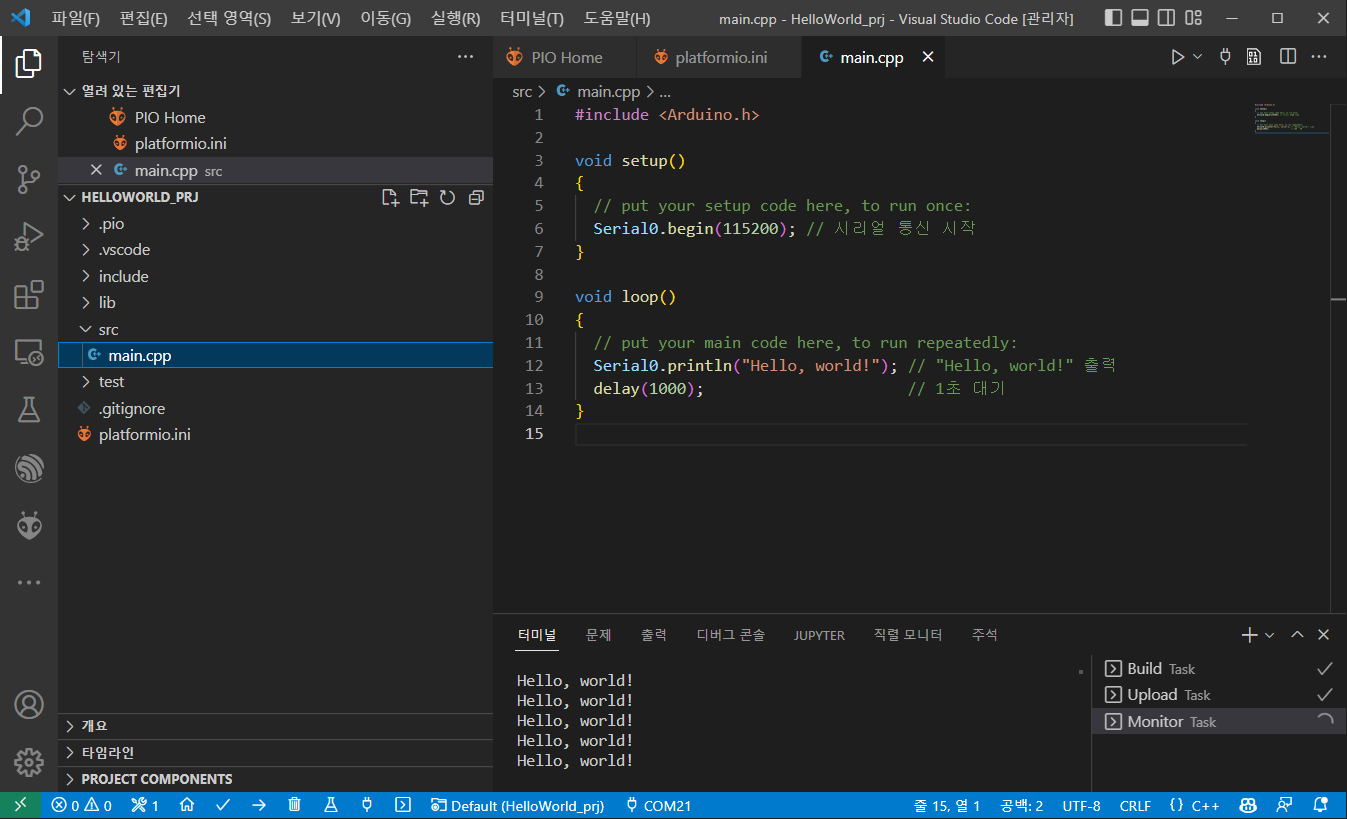Click PlatformIO Serial Monitor plug in status bar
The height and width of the screenshot is (819, 1347).
367,805
